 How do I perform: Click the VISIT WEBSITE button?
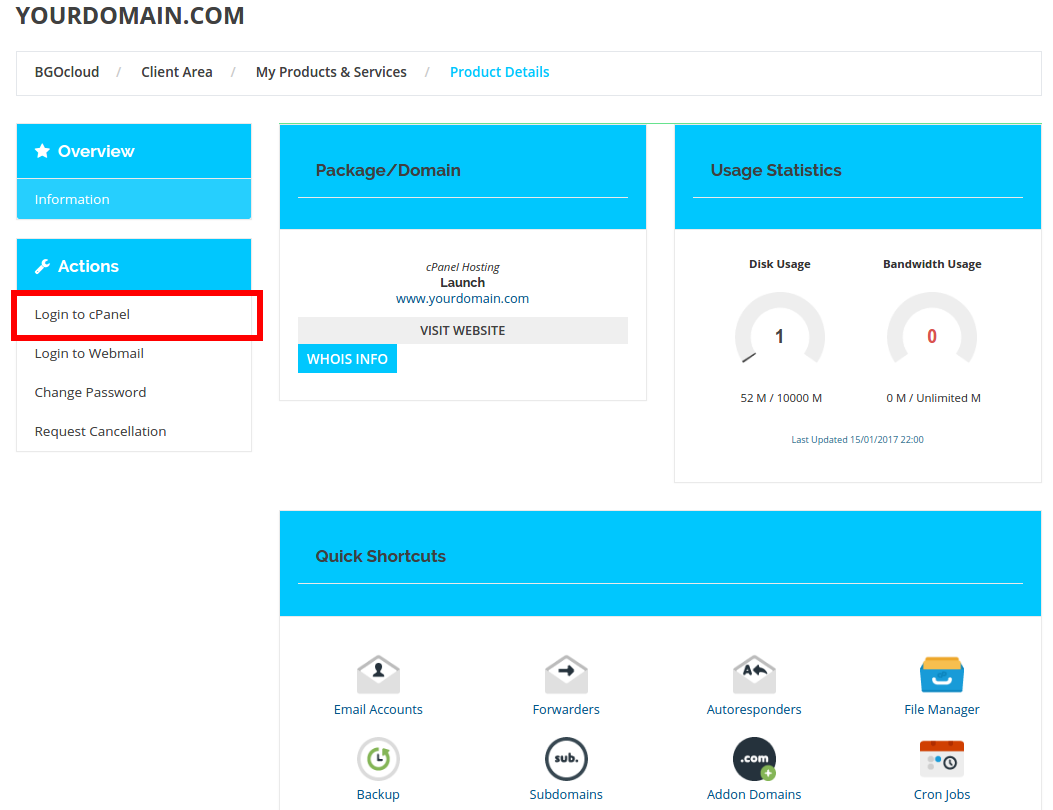pos(463,330)
